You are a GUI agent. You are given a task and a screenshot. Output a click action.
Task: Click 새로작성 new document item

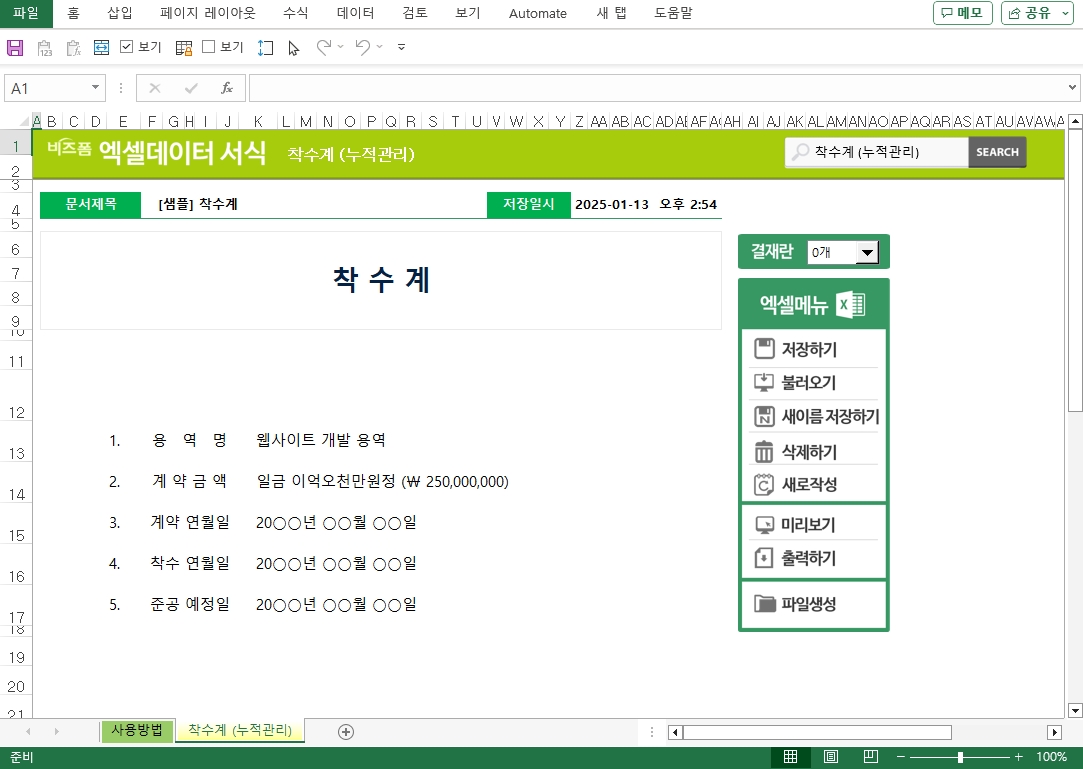coord(813,484)
